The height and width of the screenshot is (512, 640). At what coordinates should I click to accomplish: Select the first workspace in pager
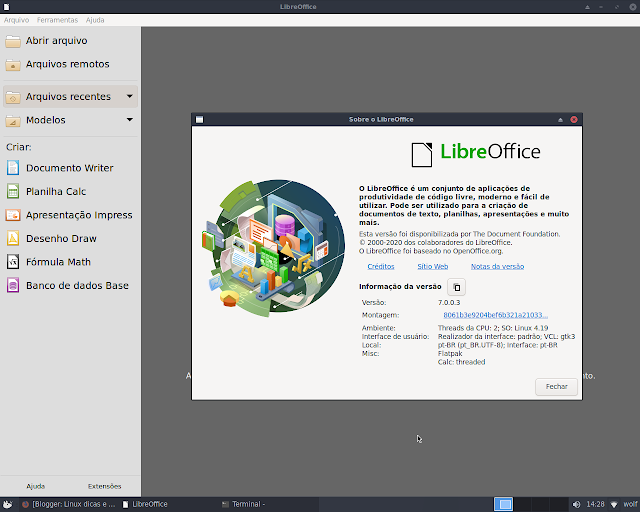503,504
